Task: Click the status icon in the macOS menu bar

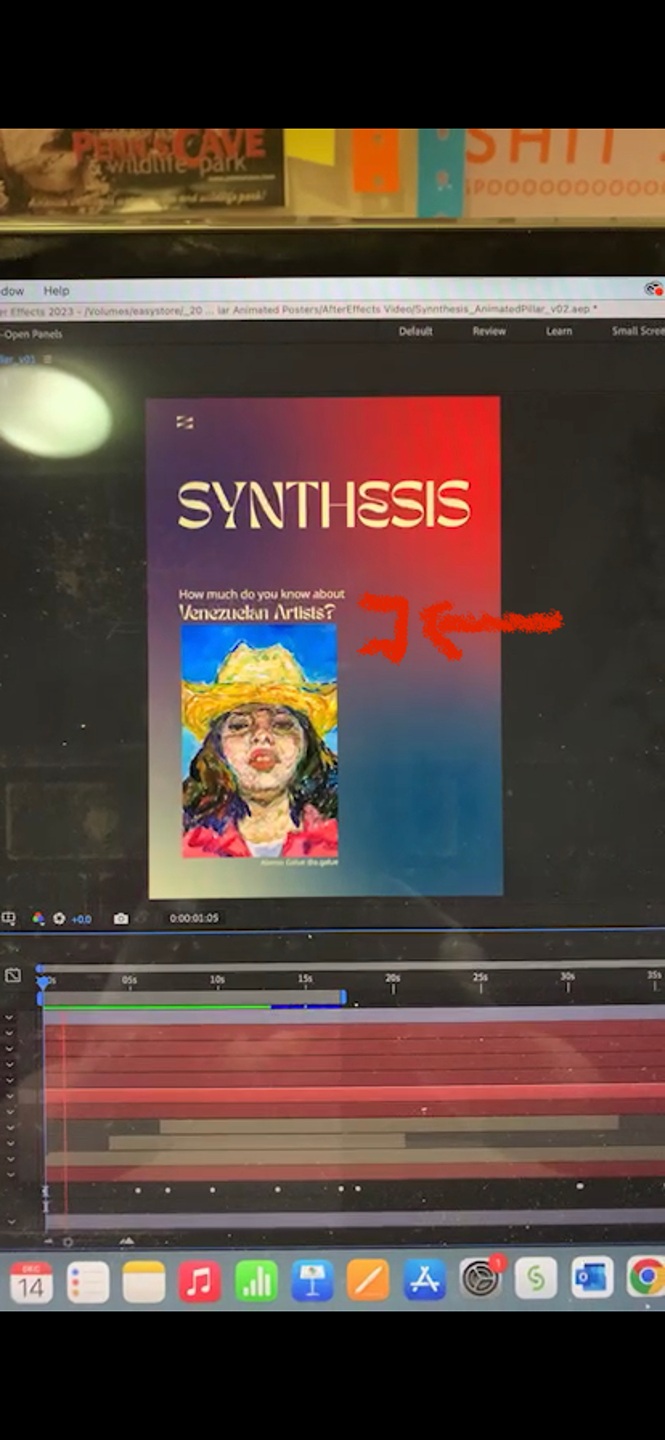Action: pos(654,289)
